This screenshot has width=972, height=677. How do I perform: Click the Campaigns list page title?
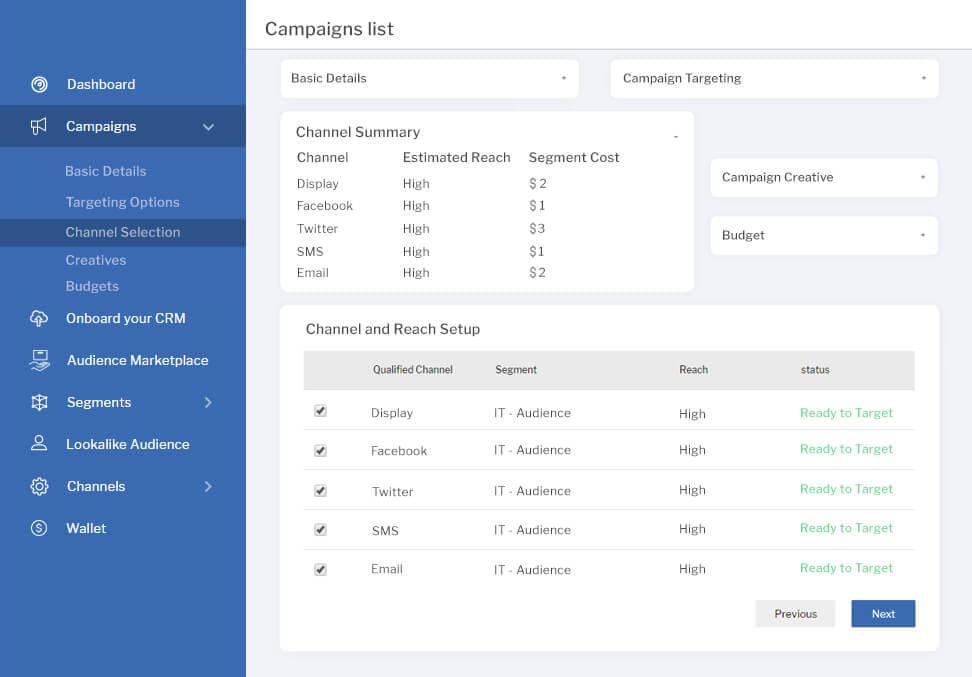[x=329, y=29]
